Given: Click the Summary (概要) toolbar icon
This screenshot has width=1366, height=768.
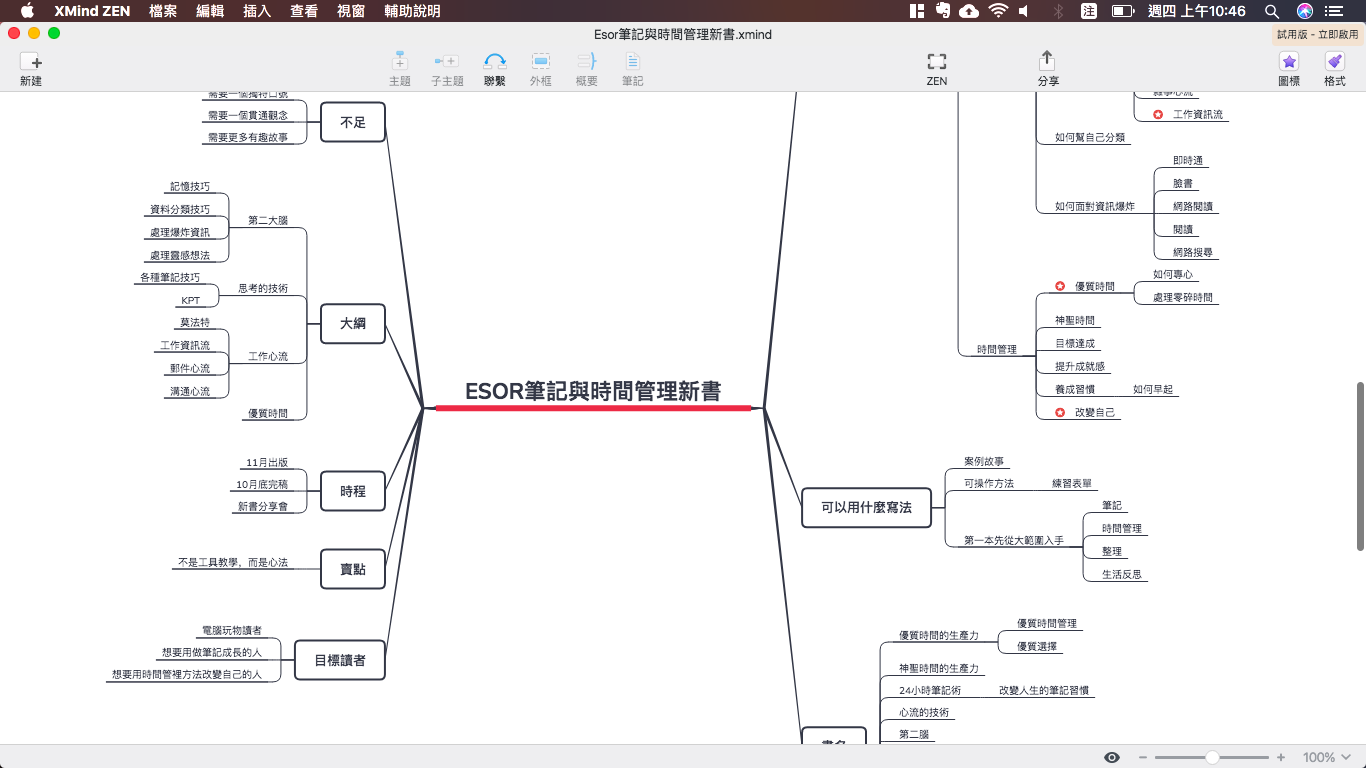Looking at the screenshot, I should pyautogui.click(x=586, y=61).
